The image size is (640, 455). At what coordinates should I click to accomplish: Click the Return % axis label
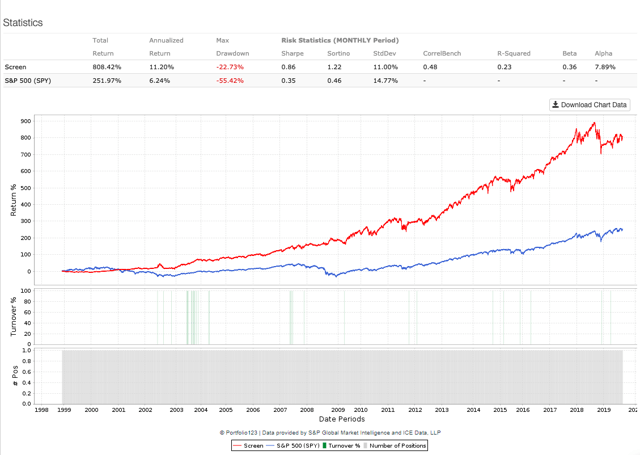[x=13, y=200]
